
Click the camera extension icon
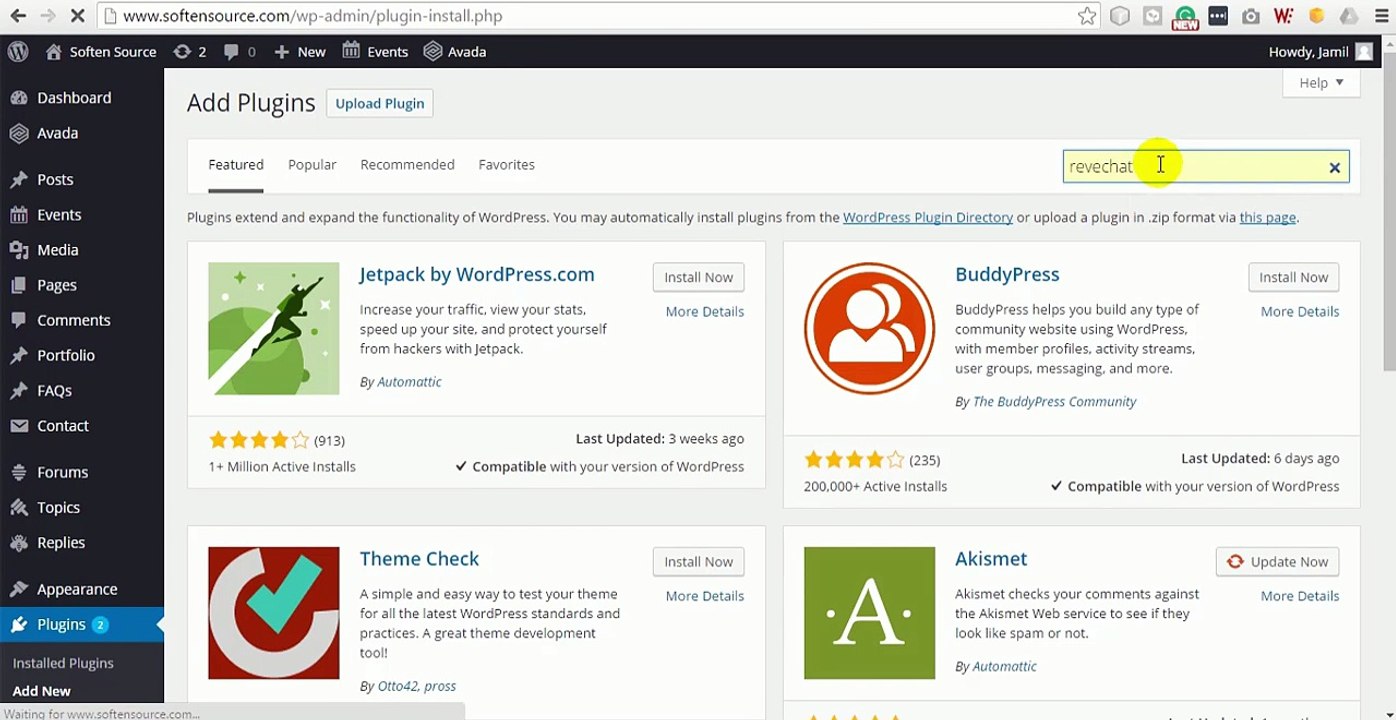click(x=1250, y=16)
